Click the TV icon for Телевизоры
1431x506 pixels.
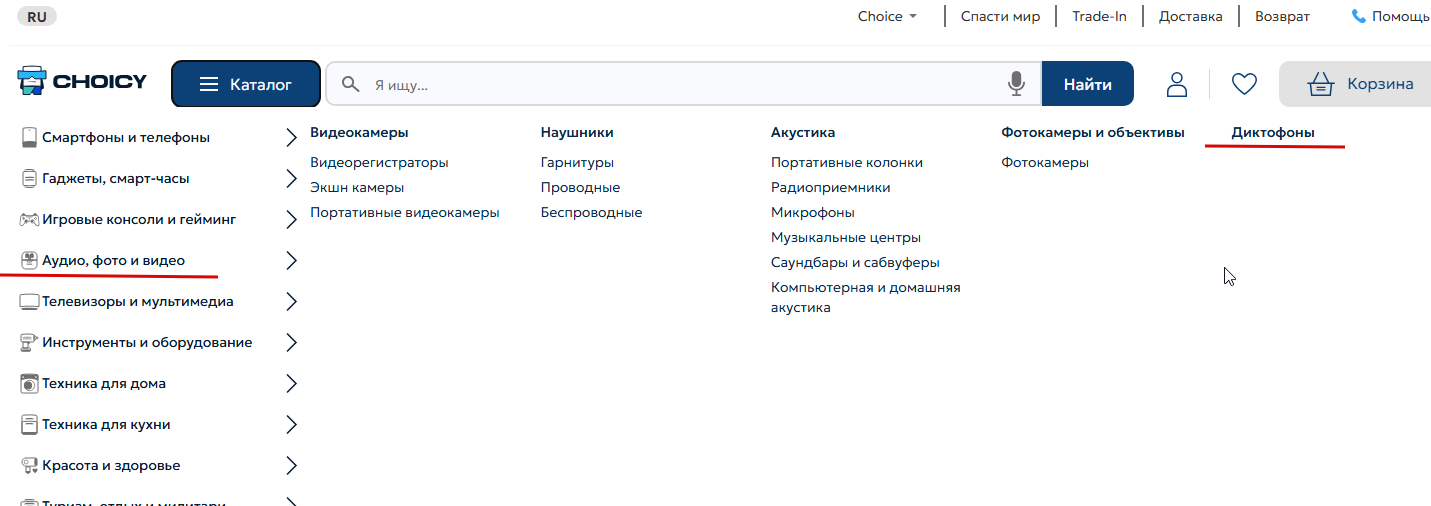point(29,302)
